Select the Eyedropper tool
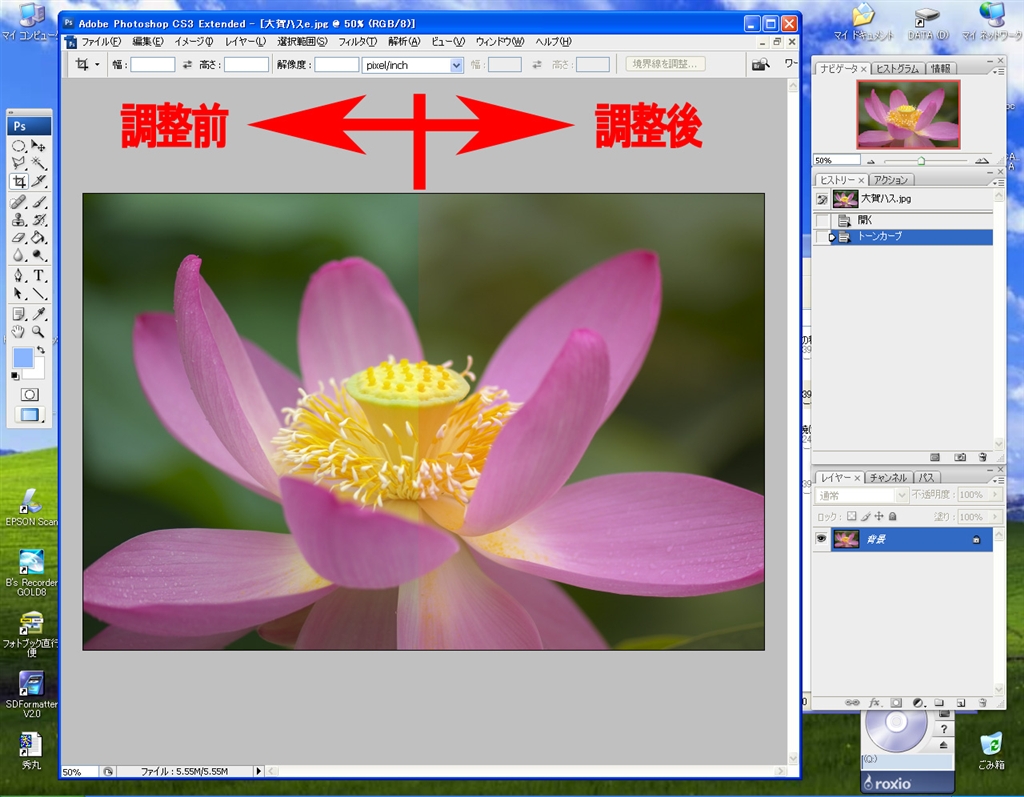The width and height of the screenshot is (1024, 797). pyautogui.click(x=39, y=314)
